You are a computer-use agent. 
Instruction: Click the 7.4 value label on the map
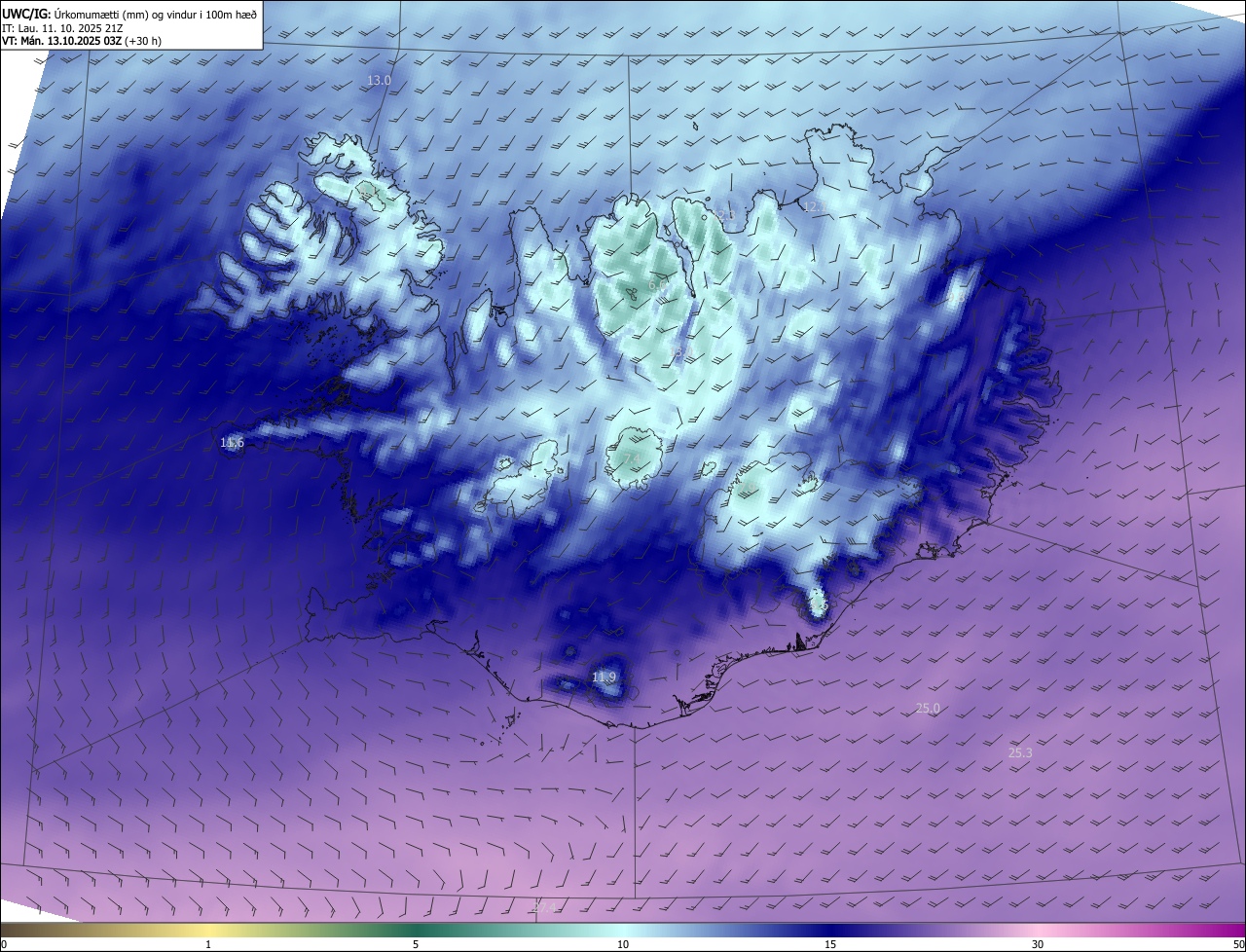coord(631,459)
